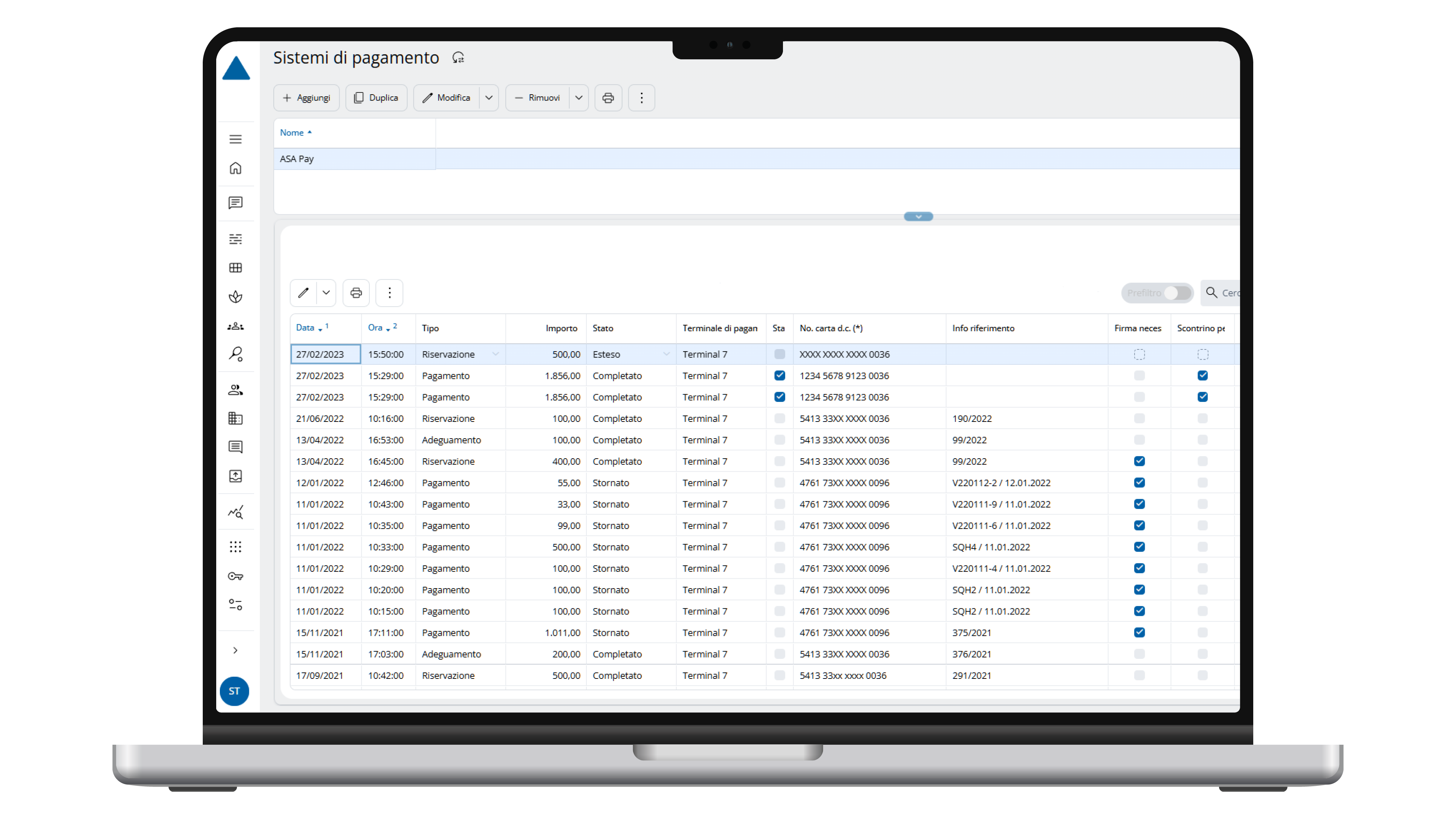Expand the sidebar with the right chevron
The image size is (1456, 819).
click(x=236, y=650)
